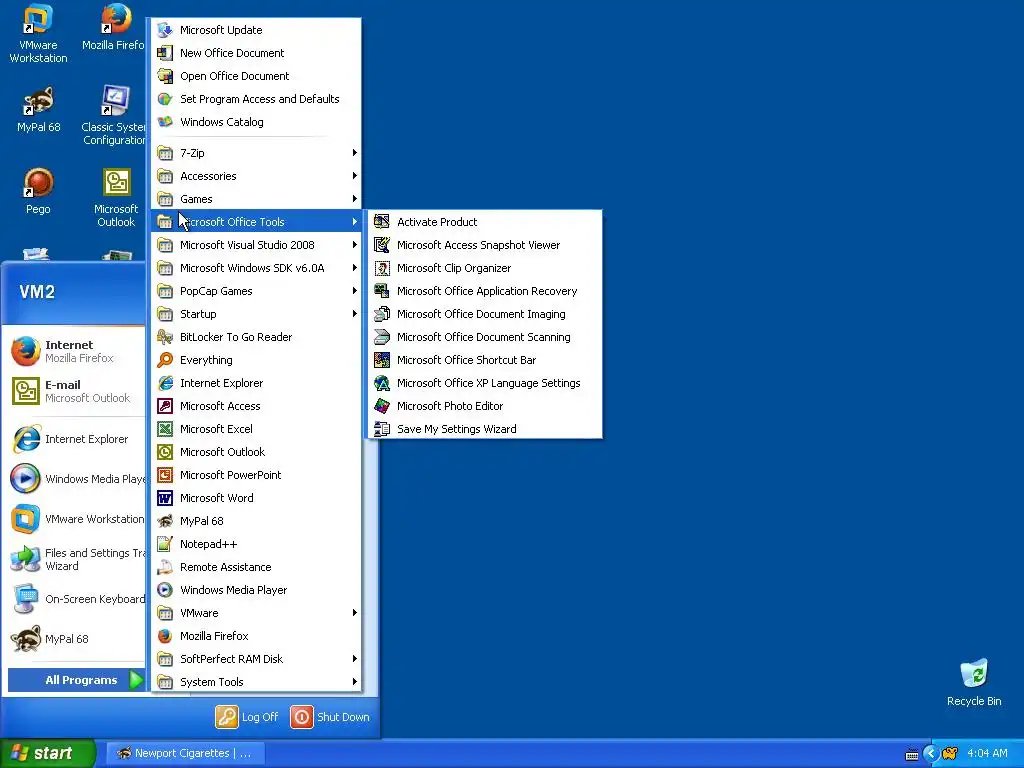The height and width of the screenshot is (768, 1024).
Task: Start Microsoft Office Application Recovery
Action: click(x=485, y=291)
